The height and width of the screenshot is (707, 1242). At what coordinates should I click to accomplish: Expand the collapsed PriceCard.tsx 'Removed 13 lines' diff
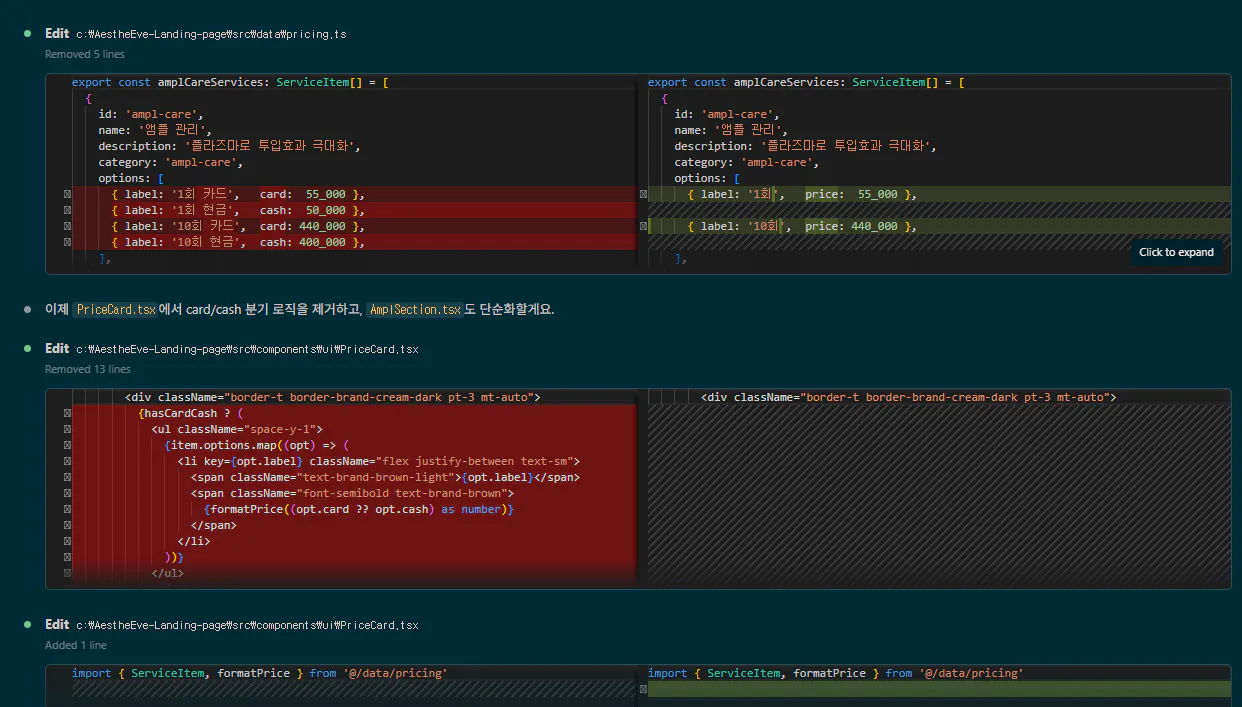point(638,488)
